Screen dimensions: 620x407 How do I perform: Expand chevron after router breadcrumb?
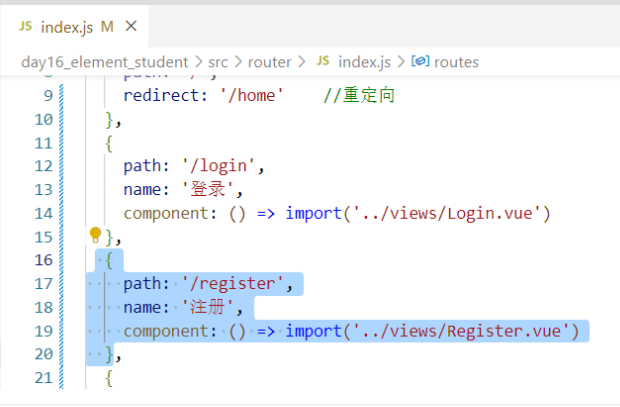click(x=302, y=62)
